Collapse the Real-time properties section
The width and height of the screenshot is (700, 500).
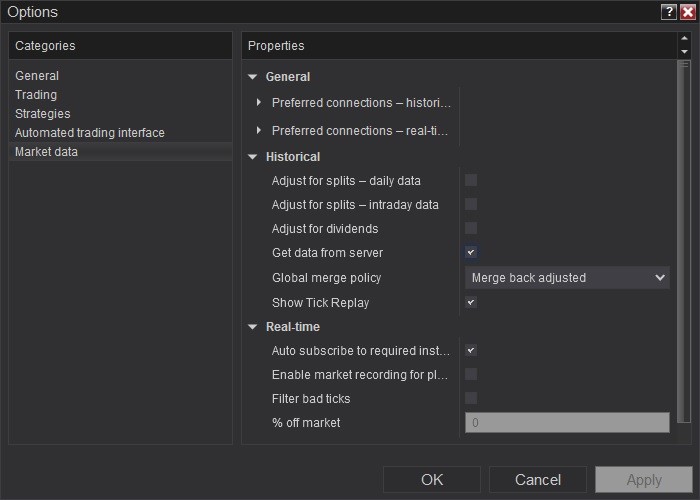[x=254, y=327]
